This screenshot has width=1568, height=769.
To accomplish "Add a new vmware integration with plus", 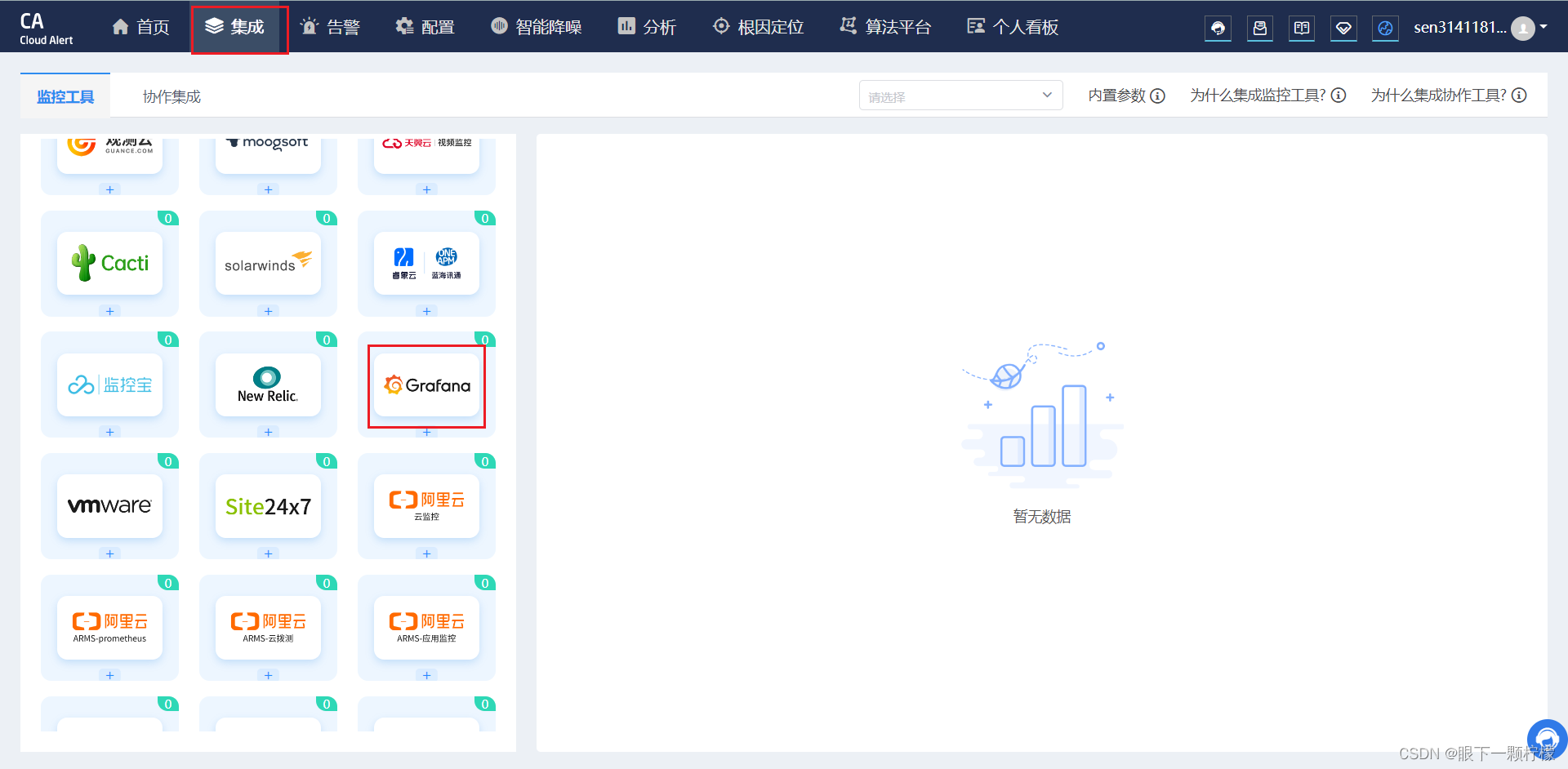I will coord(109,553).
